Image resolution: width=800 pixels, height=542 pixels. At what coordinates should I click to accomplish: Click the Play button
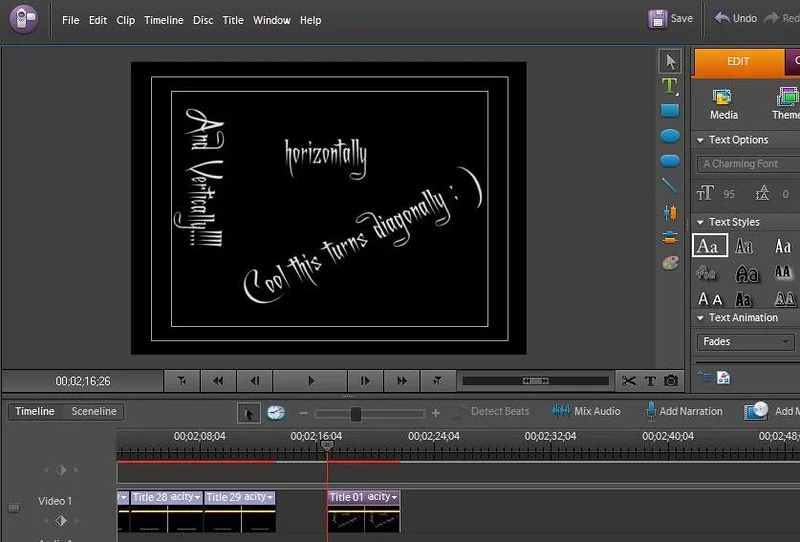tap(310, 381)
